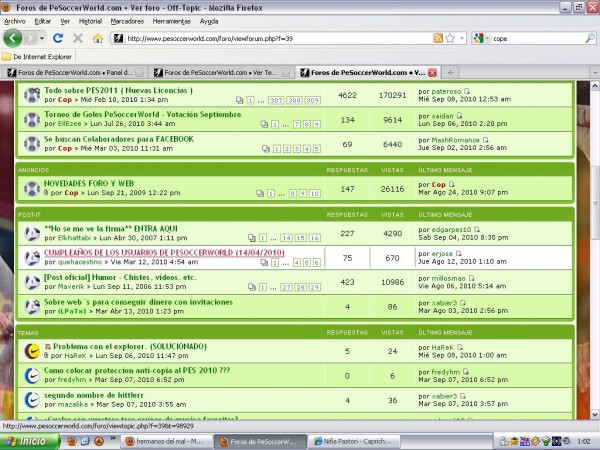
Task: View last post icon next to saidan
Action: click(459, 116)
